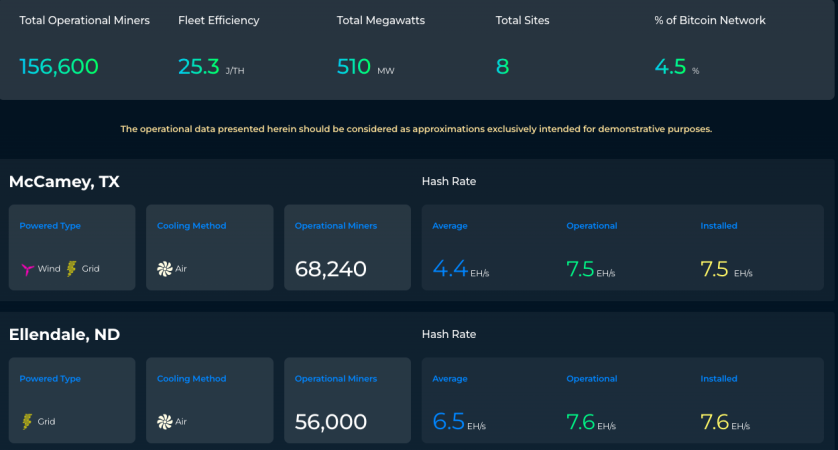Click the pink wind turbine icon in McCamey
Image resolution: width=838 pixels, height=450 pixels.
pyautogui.click(x=27, y=269)
